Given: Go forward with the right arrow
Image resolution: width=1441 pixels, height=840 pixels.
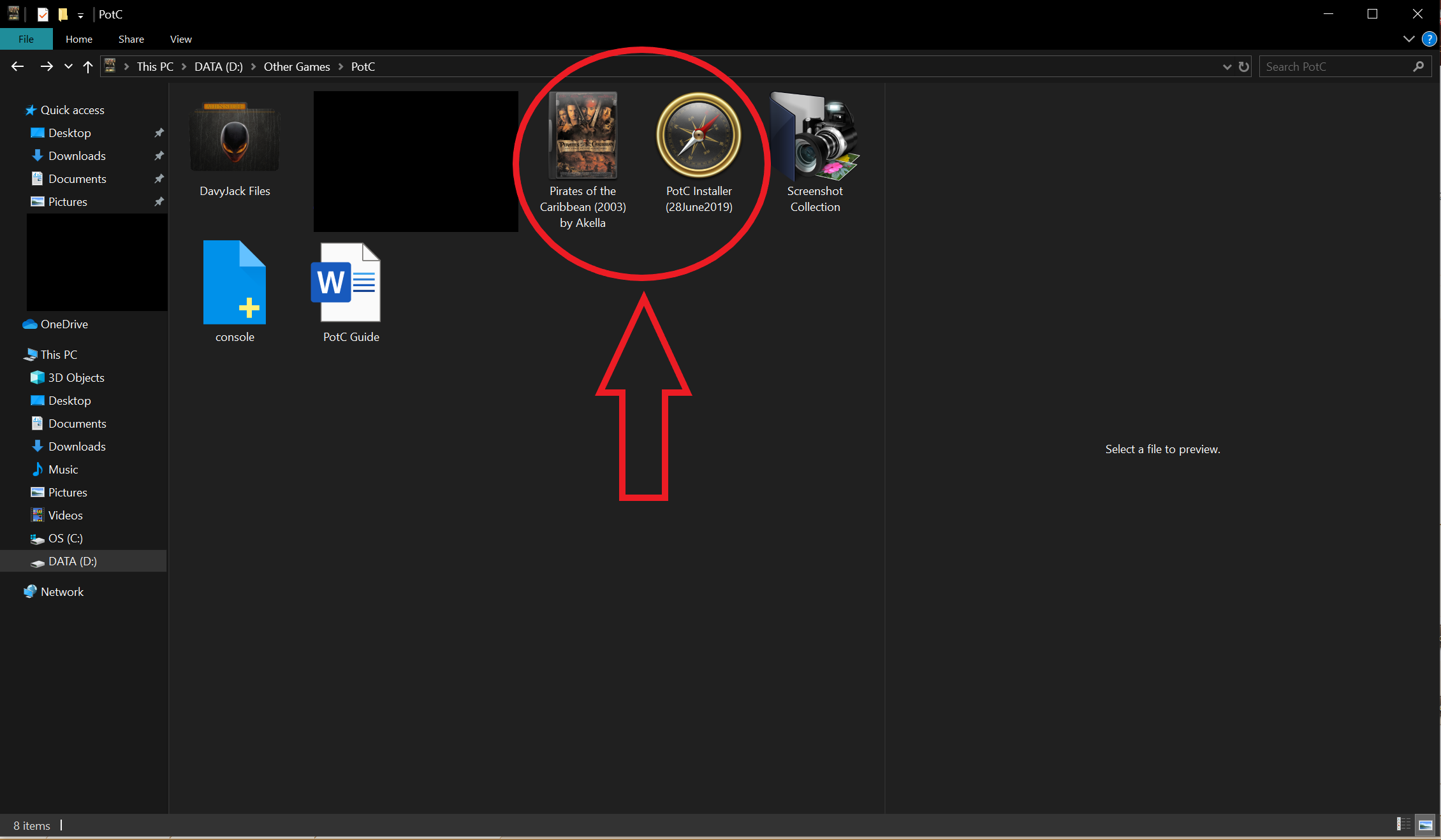Looking at the screenshot, I should (46, 66).
